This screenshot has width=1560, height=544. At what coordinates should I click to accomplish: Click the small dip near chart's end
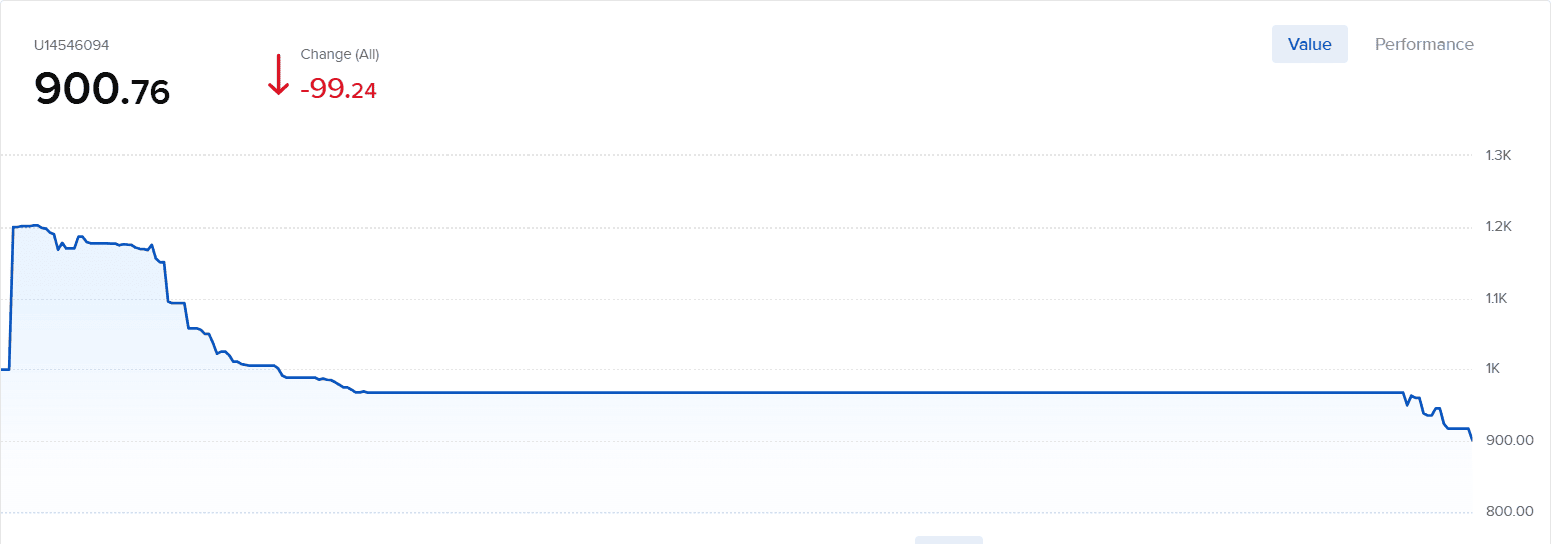coord(1407,404)
